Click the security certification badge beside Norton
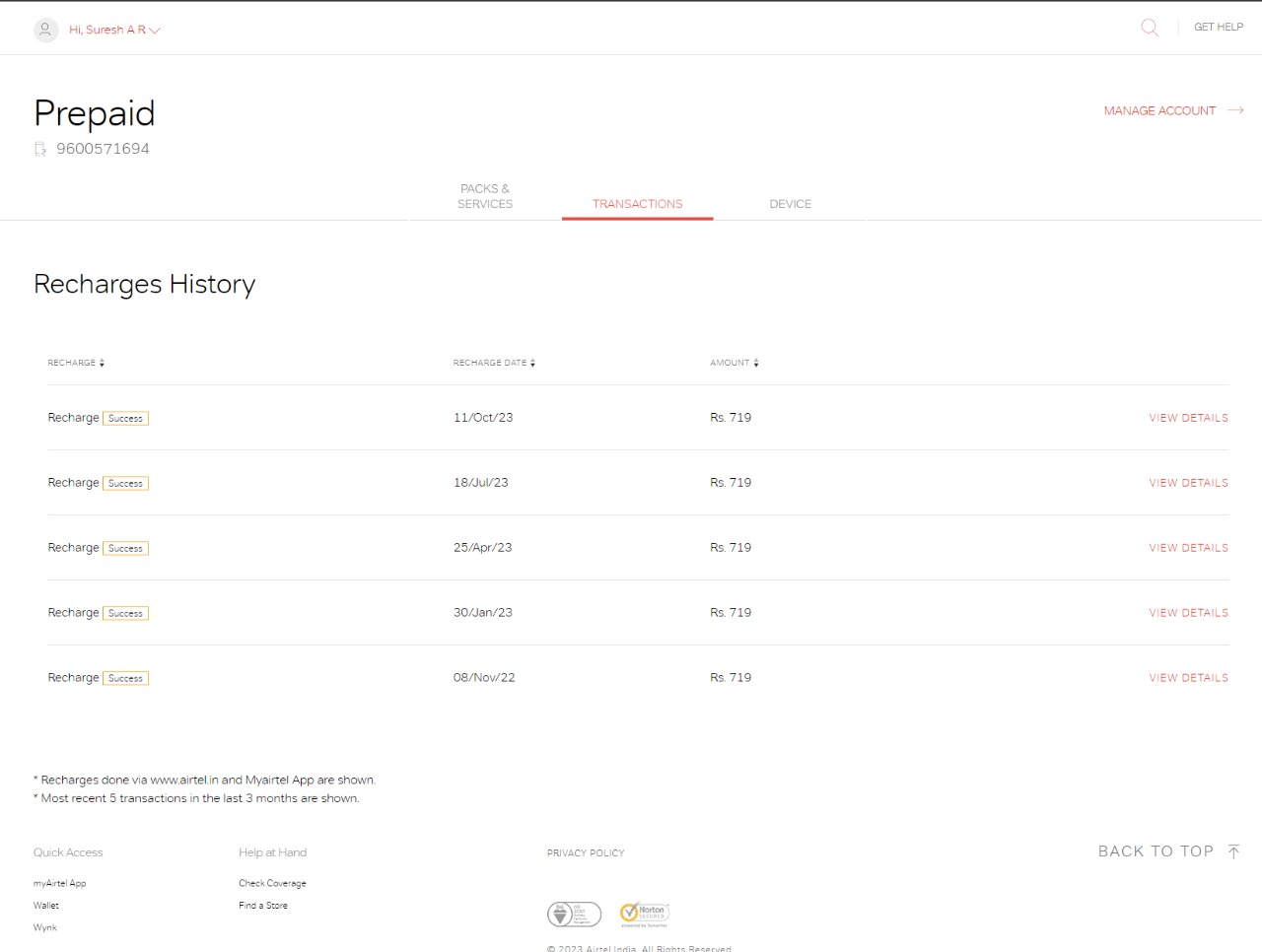The height and width of the screenshot is (952, 1262). (574, 915)
